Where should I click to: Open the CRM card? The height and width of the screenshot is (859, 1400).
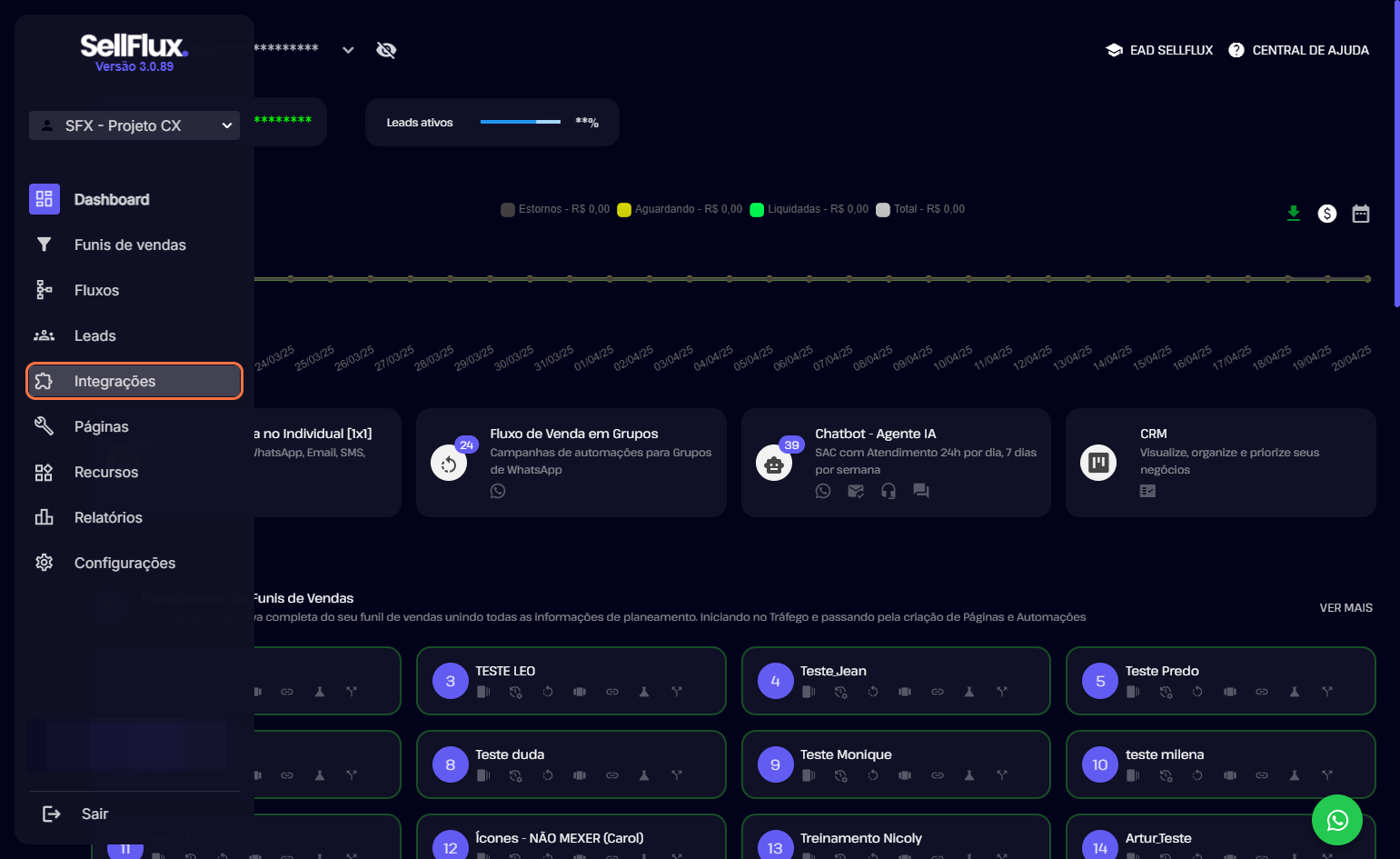tap(1221, 463)
